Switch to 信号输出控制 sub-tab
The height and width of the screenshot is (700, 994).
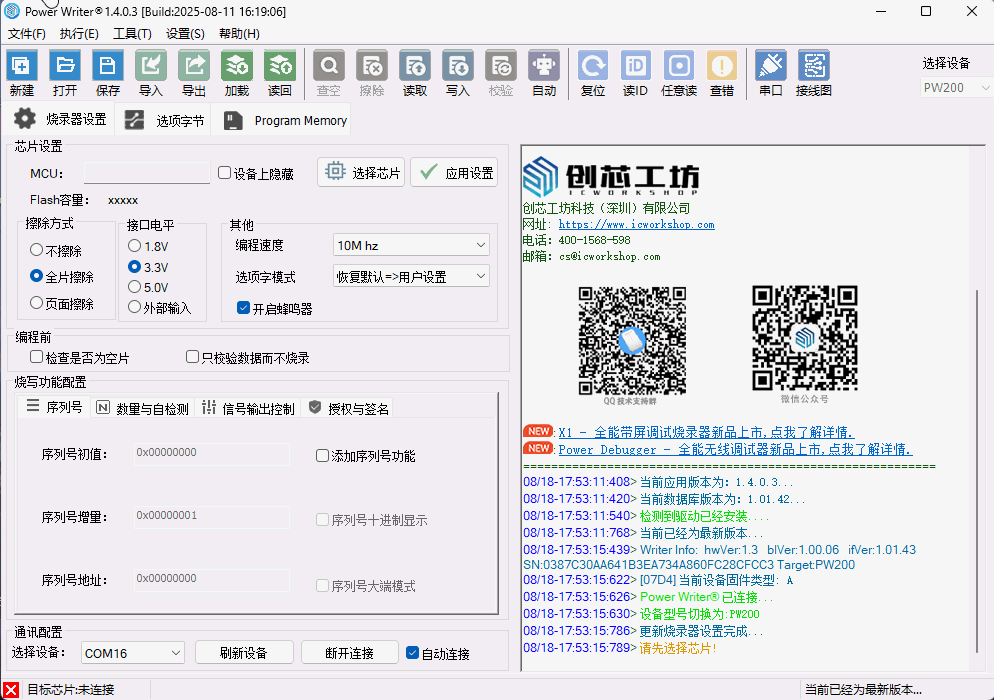point(248,408)
